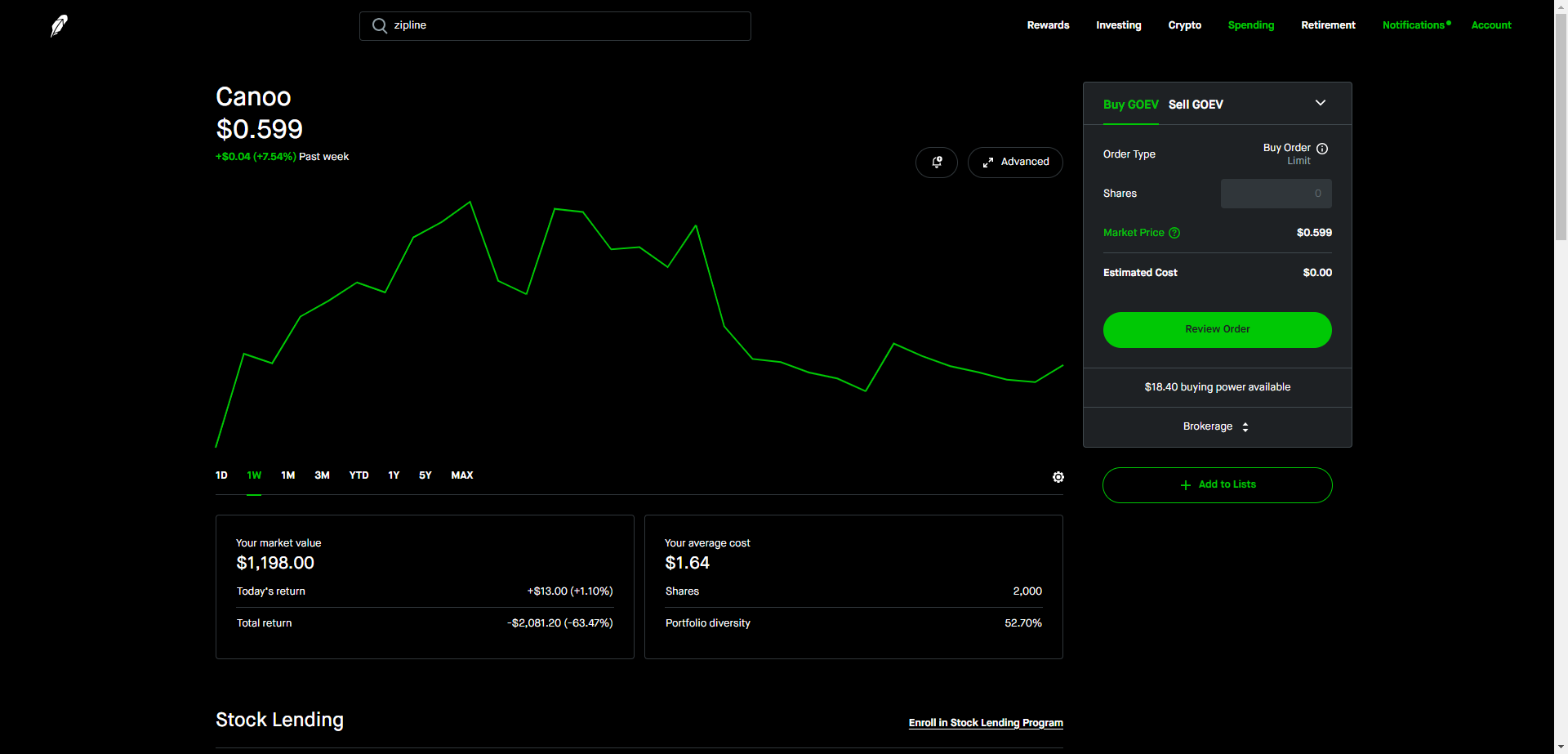
Task: Follow Enroll in Stock Lending Program link
Action: pyautogui.click(x=986, y=723)
